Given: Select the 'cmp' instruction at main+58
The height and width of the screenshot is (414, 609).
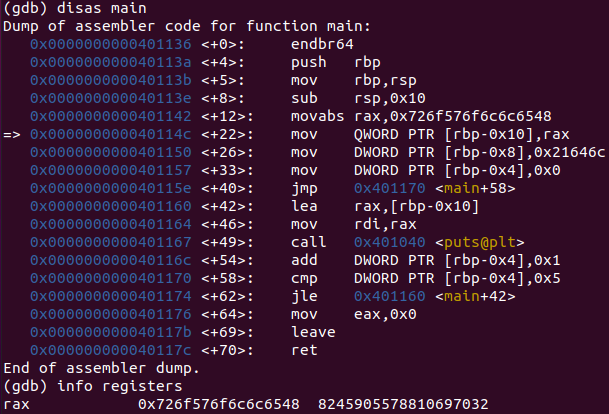Looking at the screenshot, I should tap(304, 278).
